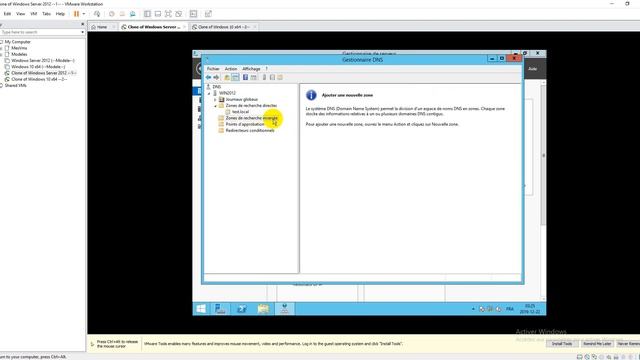Open the snapshot manager icon
The image size is (640, 360).
(x=133, y=14)
